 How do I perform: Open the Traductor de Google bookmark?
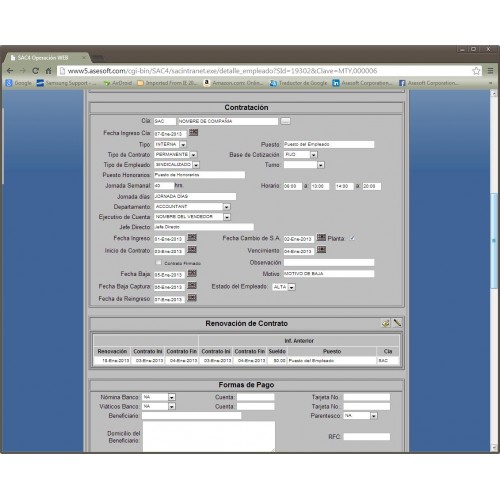pyautogui.click(x=299, y=83)
